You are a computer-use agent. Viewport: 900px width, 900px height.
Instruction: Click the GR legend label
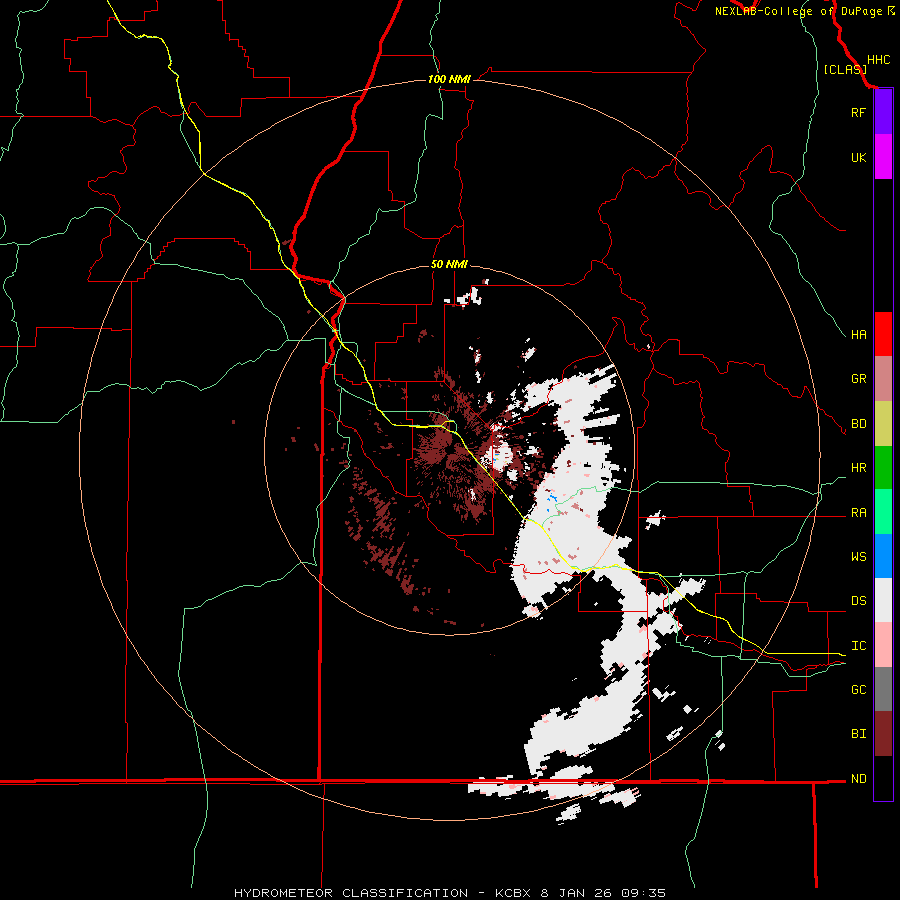[858, 379]
